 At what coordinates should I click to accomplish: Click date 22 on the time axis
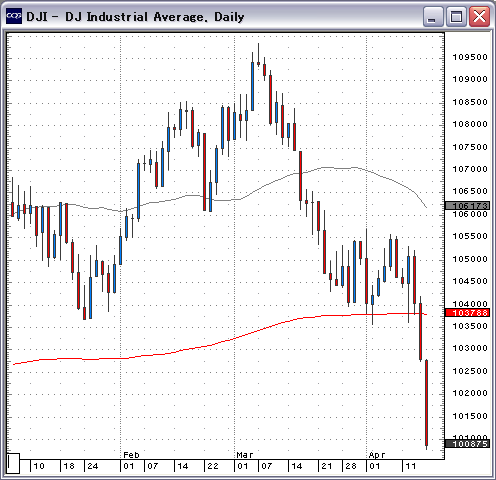click(x=213, y=466)
